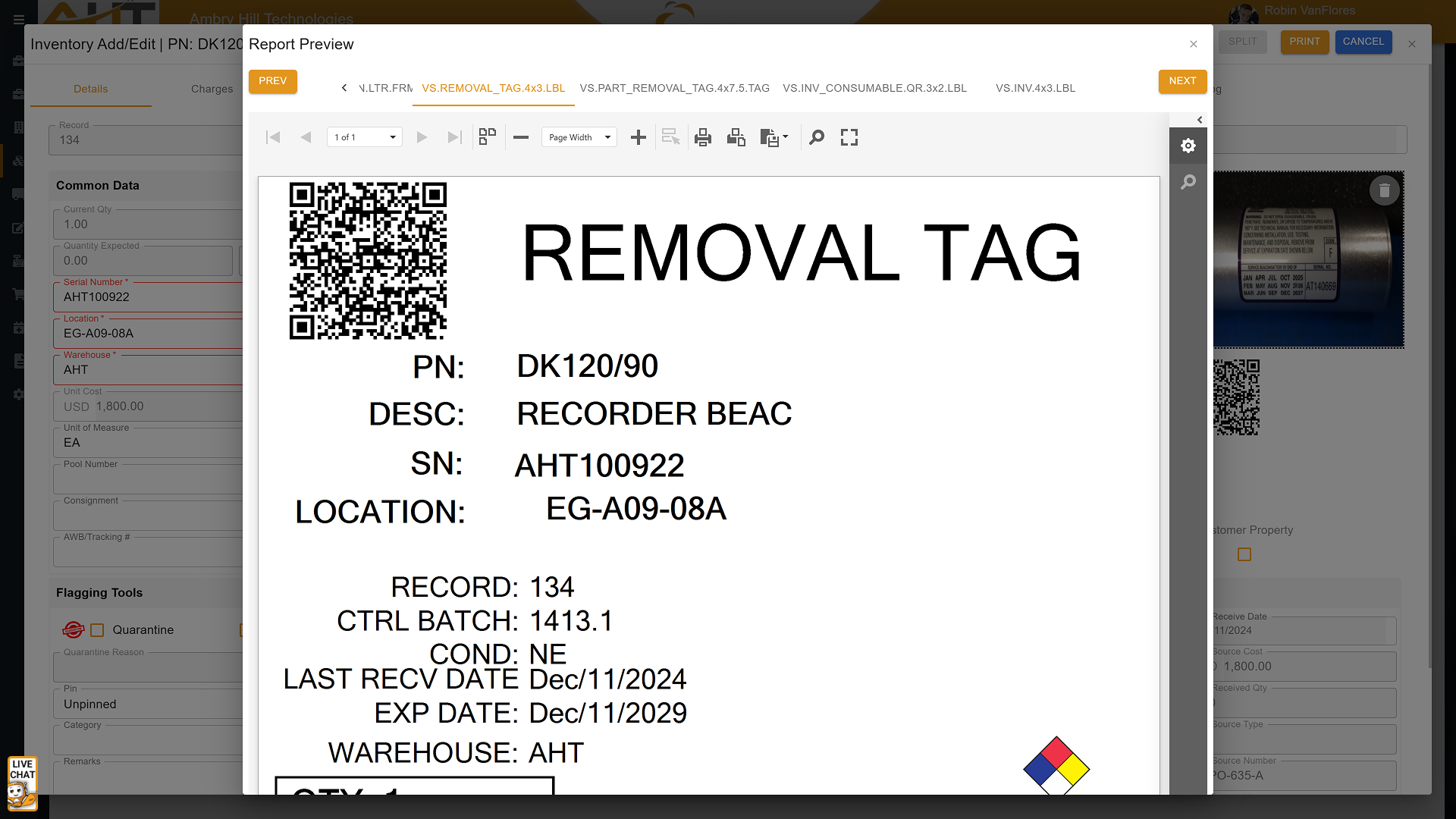Screen dimensions: 1456x819
Task: Open preview parameters gear panel
Action: point(1188,146)
